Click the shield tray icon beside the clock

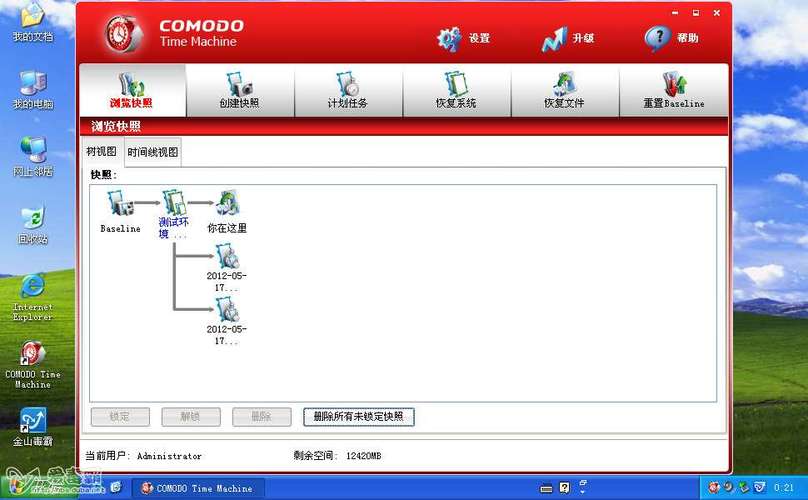pyautogui.click(x=760, y=487)
